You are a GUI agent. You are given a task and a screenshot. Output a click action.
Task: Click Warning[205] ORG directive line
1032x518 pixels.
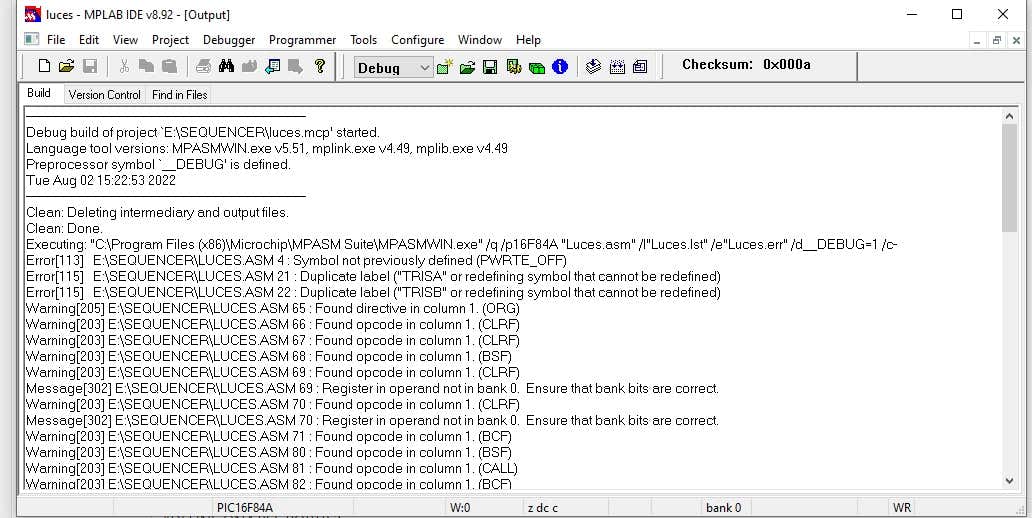[272, 308]
